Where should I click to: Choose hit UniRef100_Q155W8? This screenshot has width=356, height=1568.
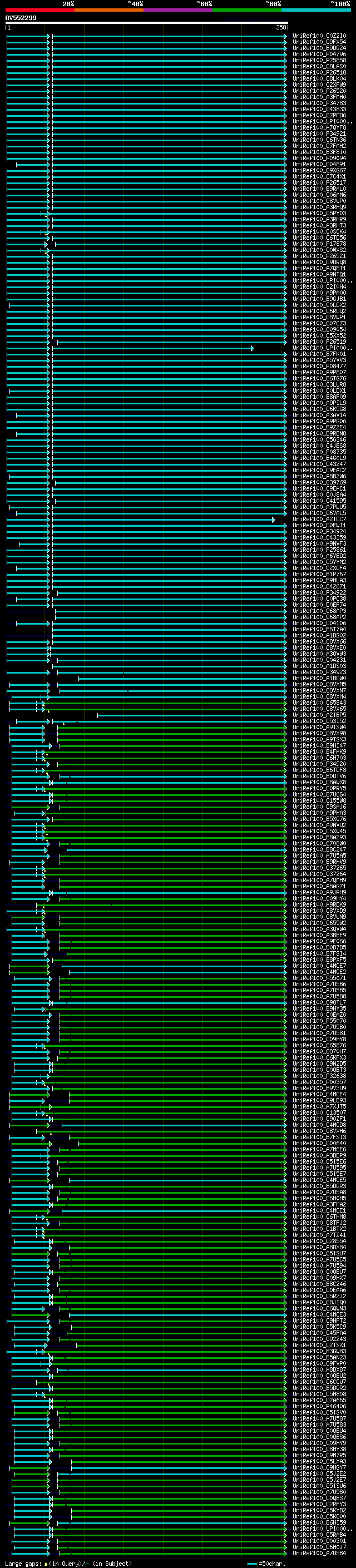tap(319, 800)
